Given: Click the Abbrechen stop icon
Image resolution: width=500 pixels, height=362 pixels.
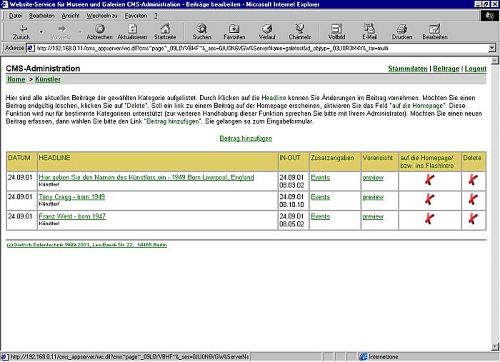Looking at the screenshot, I should 100,29.
